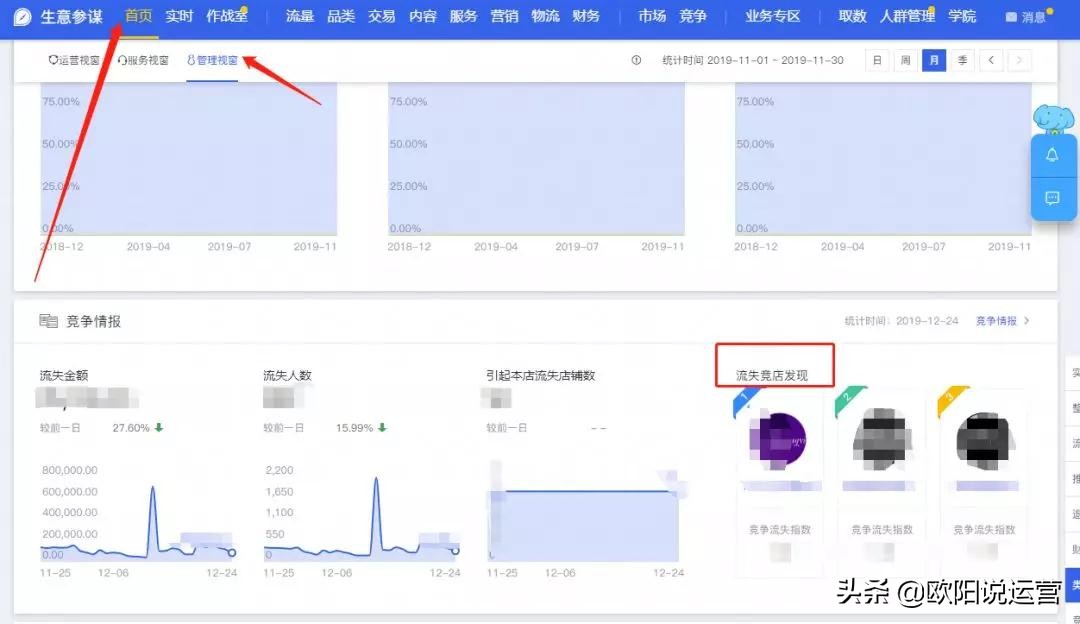
Task: Click the elephant assistant mascot icon
Action: tap(1053, 119)
